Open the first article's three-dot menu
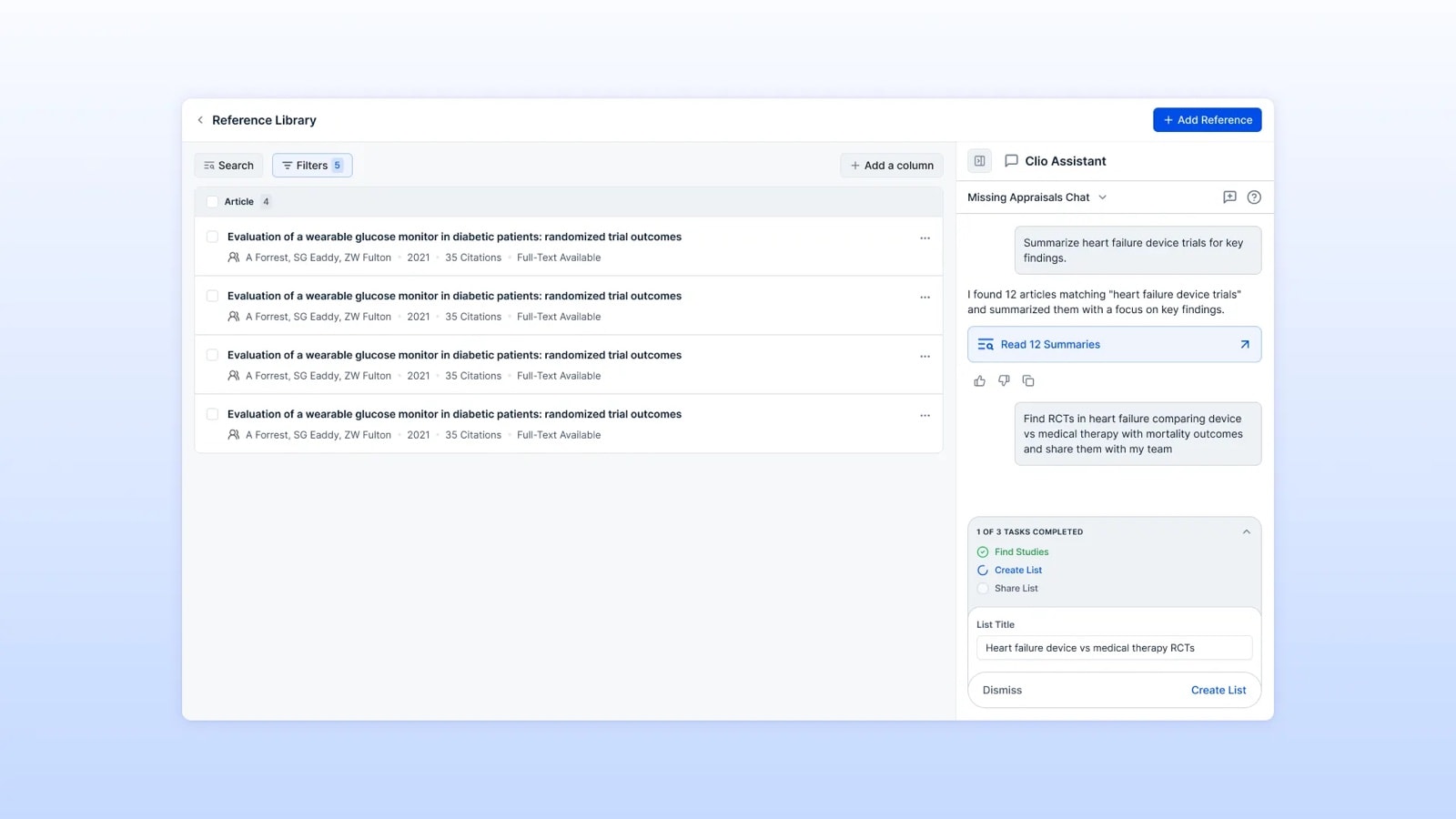Image resolution: width=1456 pixels, height=819 pixels. pos(925,238)
